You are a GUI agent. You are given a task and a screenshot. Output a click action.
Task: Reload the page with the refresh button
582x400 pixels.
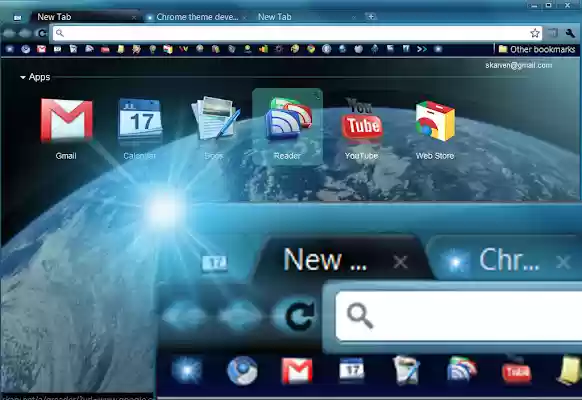[x=42, y=33]
